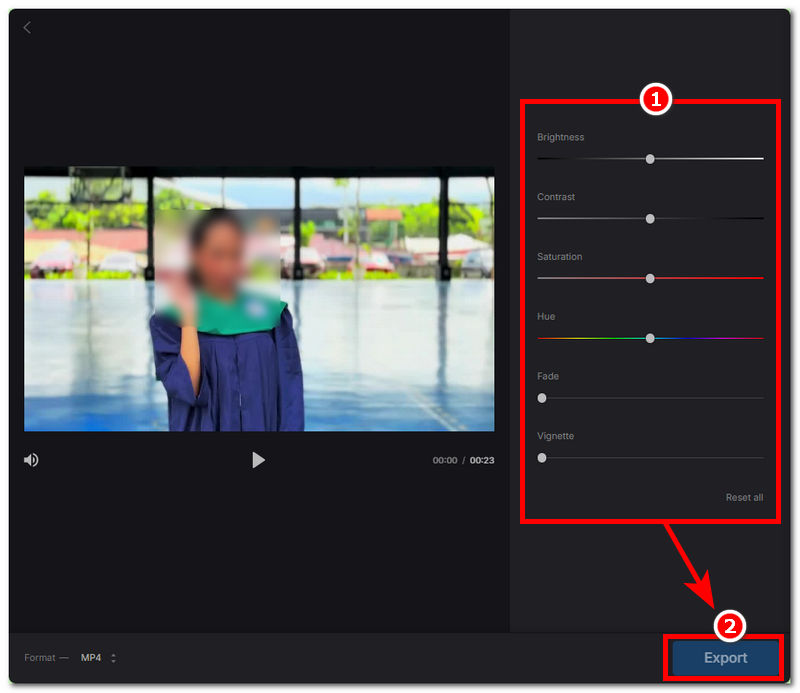The image size is (800, 693).
Task: Select the Saturation slider knob
Action: pos(650,278)
